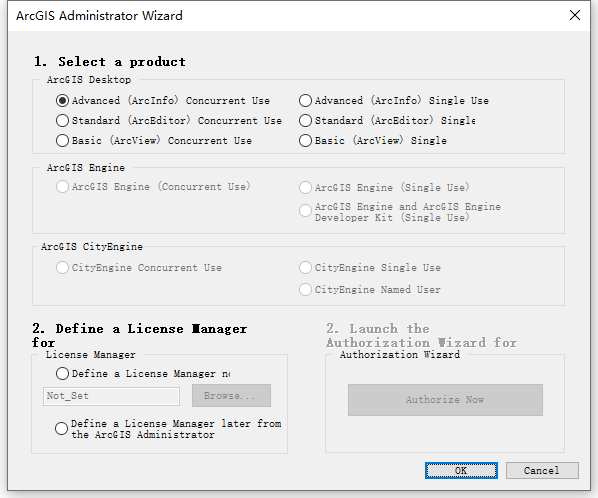
Task: Confirm with the OK button
Action: coord(461,471)
